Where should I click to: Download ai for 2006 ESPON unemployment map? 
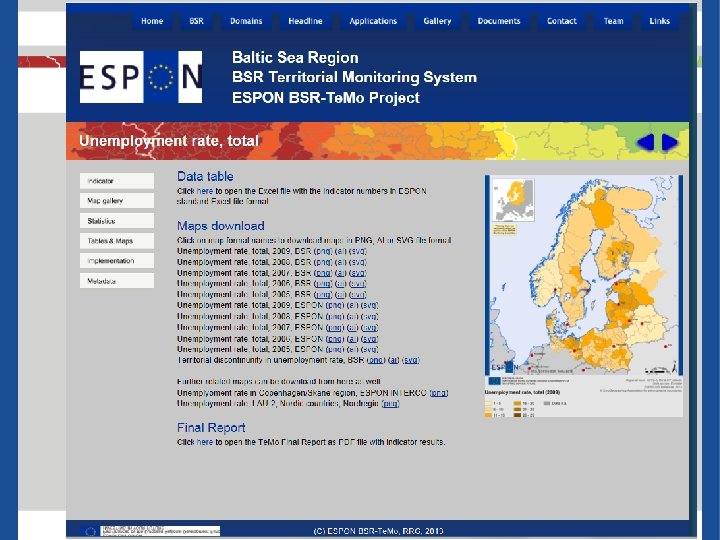coord(353,339)
